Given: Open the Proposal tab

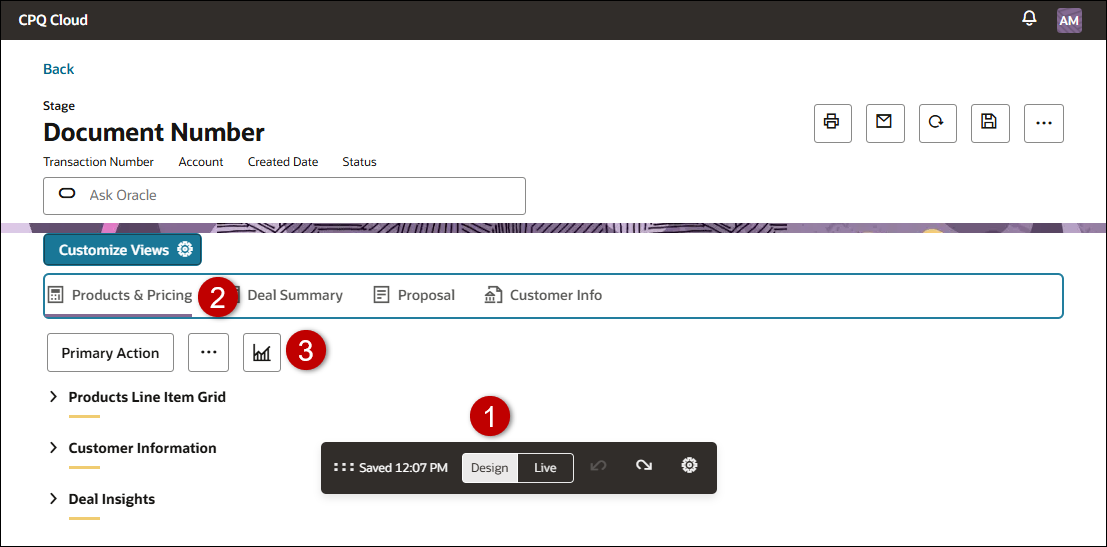Looking at the screenshot, I should click(414, 295).
